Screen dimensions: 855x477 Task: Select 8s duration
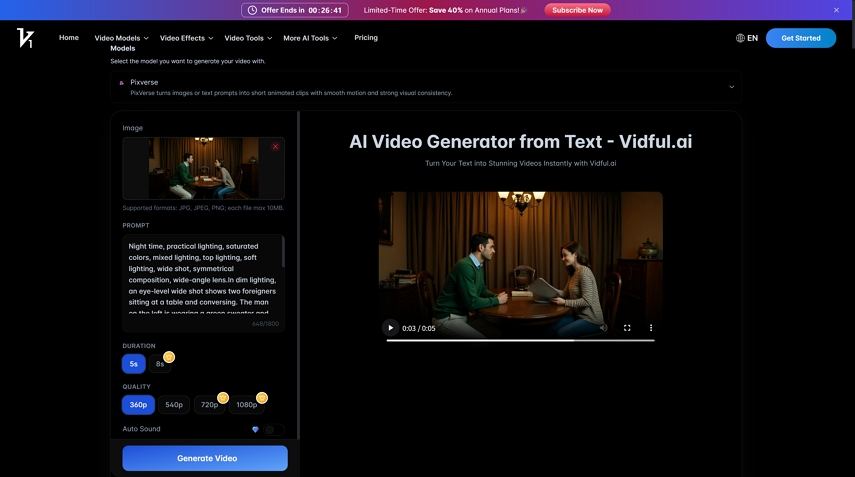pyautogui.click(x=160, y=364)
